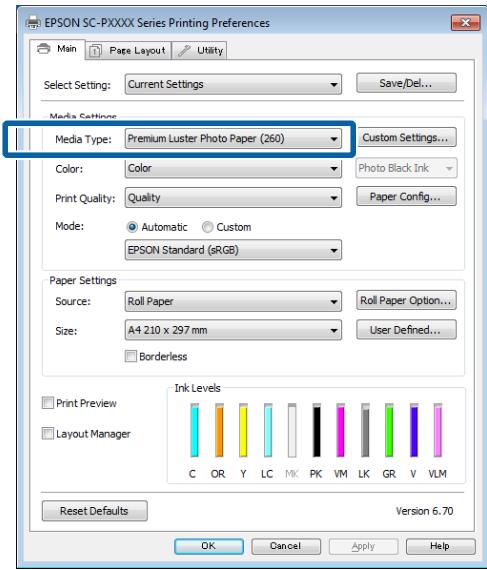Open the Utility tab
This screenshot has height=570, width=487.
(199, 51)
